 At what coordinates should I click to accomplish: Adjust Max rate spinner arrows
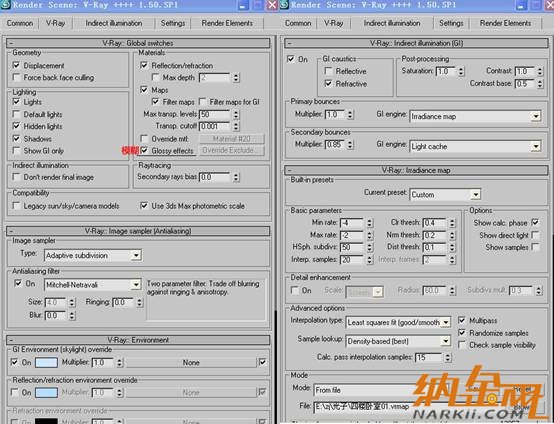pos(369,235)
